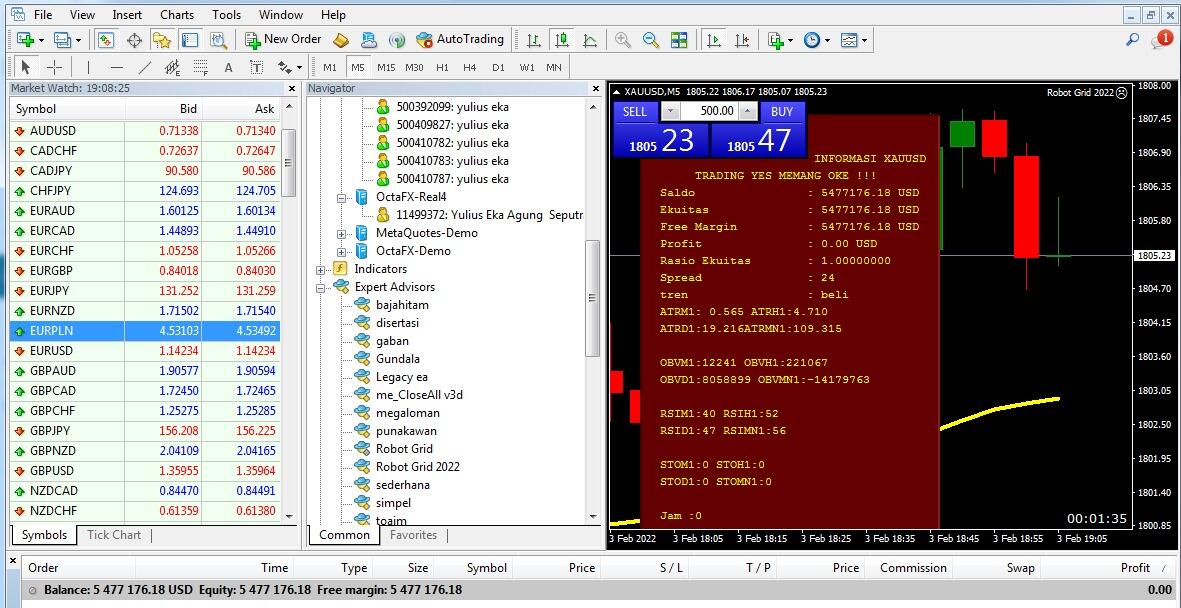Select the arrow cursor tool
This screenshot has width=1181, height=608.
pos(26,67)
